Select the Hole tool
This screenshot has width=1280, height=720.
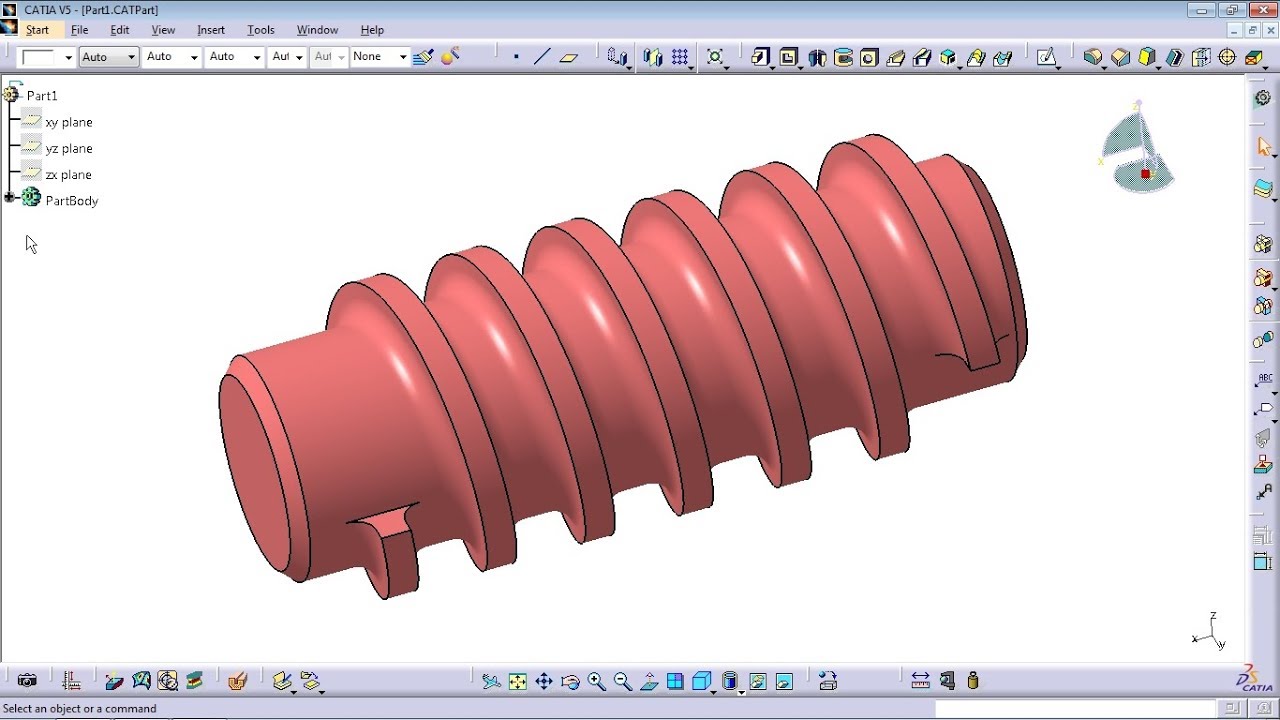click(869, 57)
